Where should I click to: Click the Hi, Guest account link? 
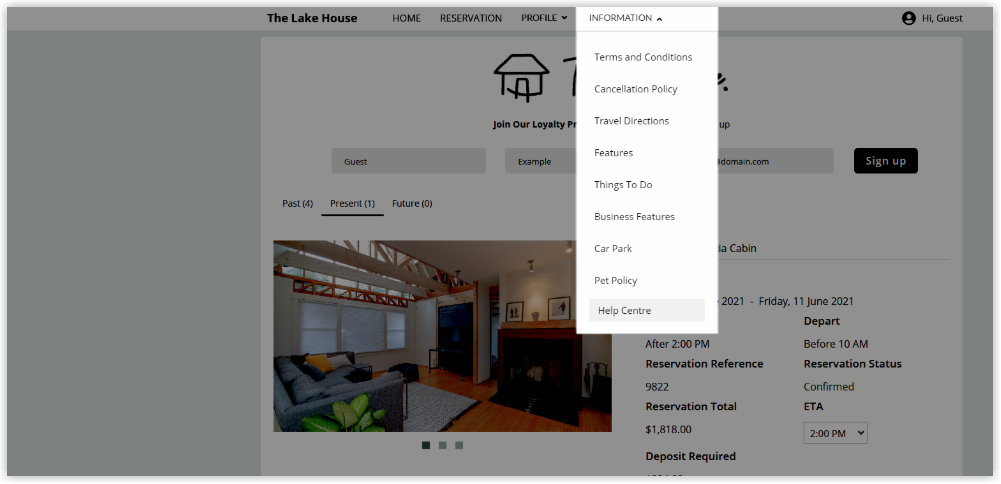[x=942, y=19]
